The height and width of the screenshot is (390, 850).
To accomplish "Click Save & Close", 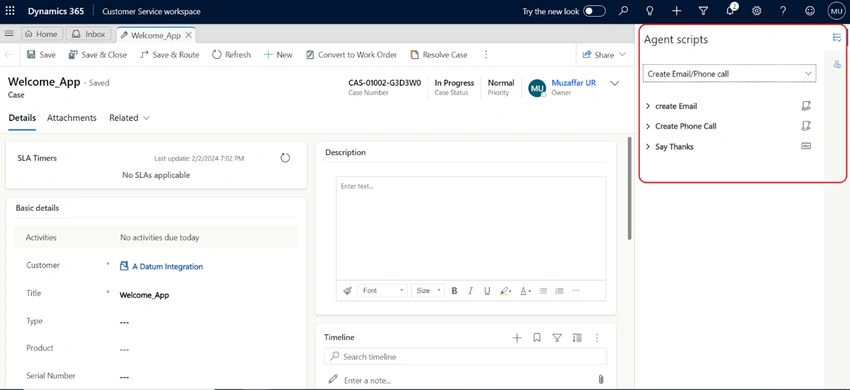I will click(98, 55).
